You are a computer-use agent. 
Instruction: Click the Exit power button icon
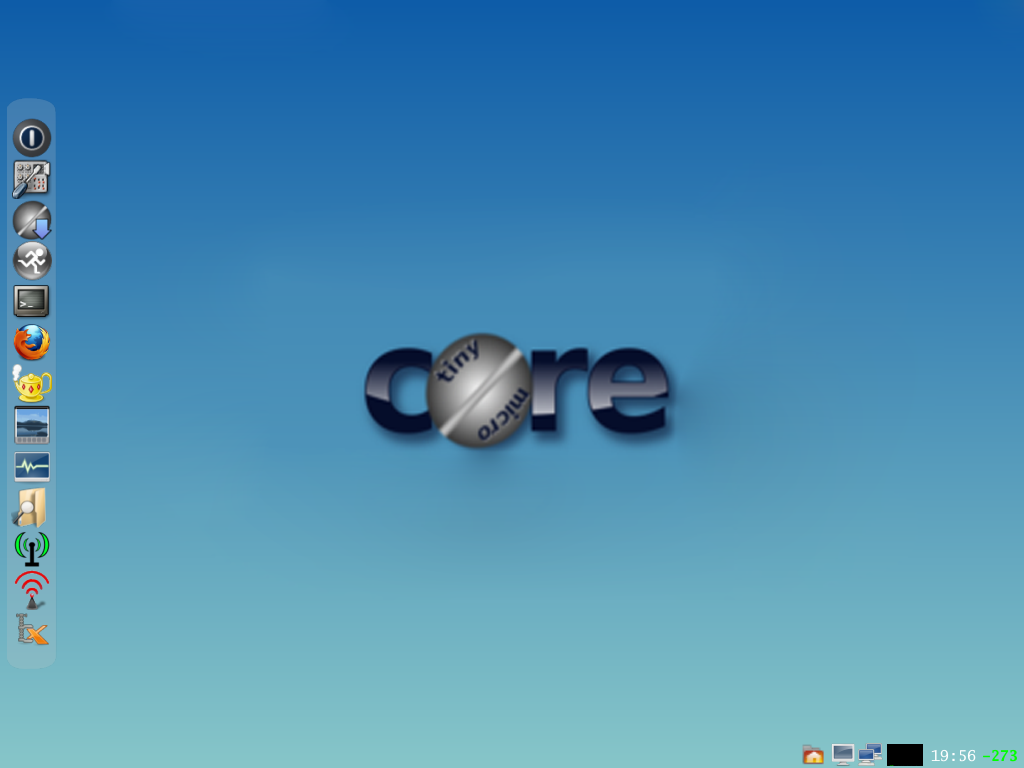[x=32, y=138]
